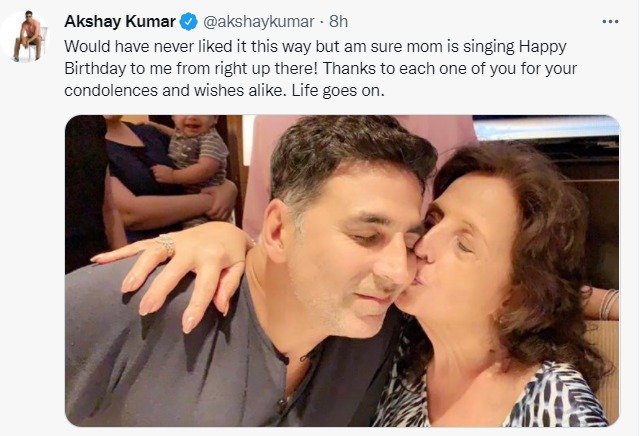Open the tweet's three-dot More menu
This screenshot has width=642, height=436.
pos(610,21)
